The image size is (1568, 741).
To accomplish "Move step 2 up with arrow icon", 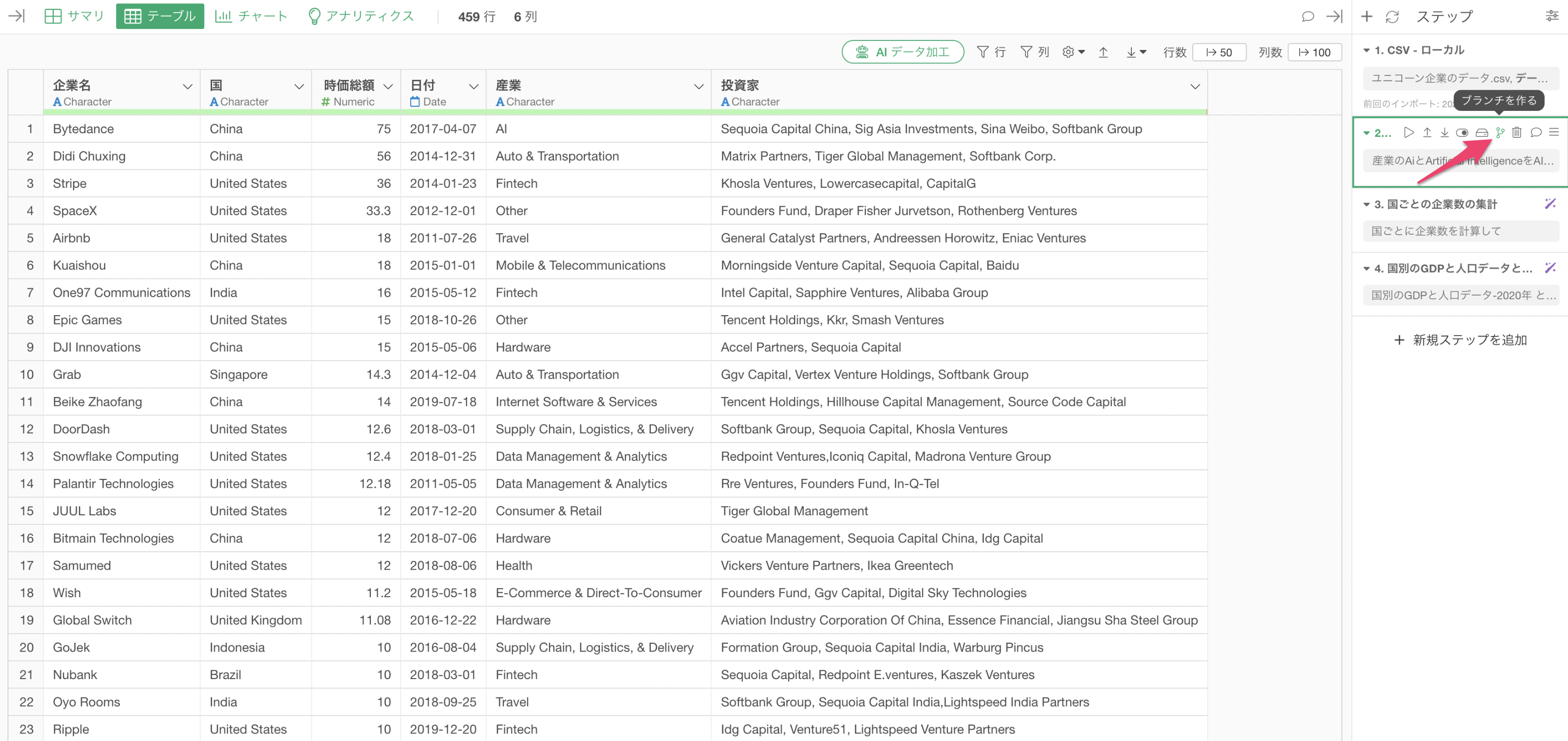I will click(1427, 132).
